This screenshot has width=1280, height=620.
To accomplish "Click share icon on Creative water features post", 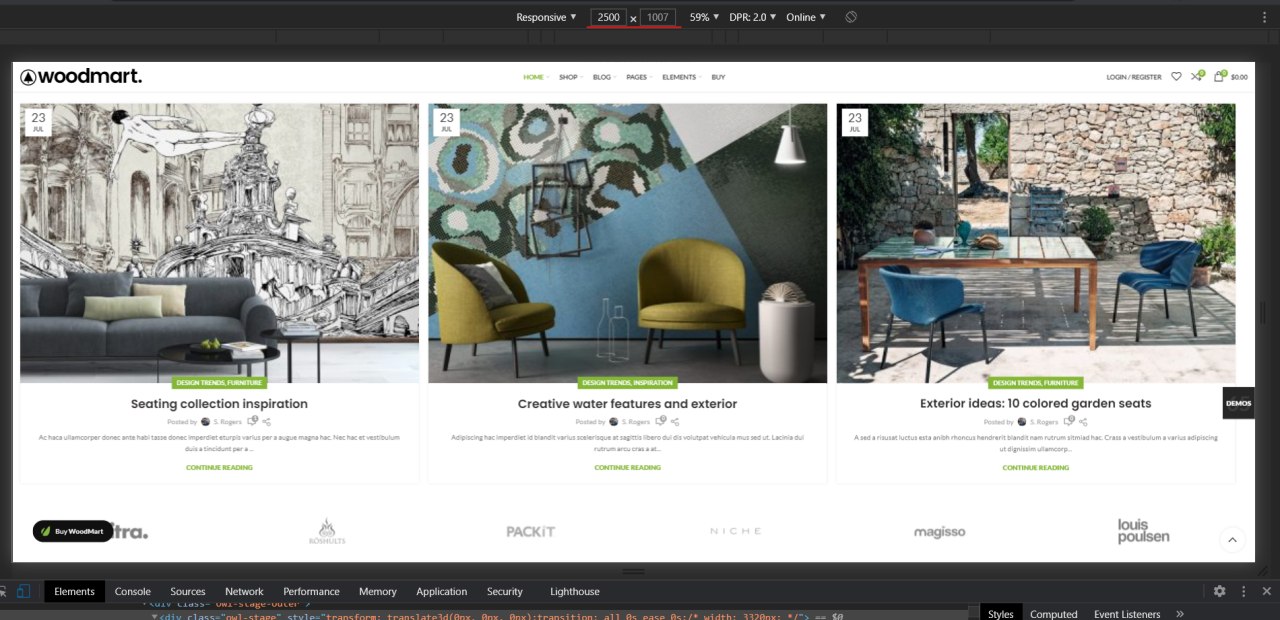I will [675, 422].
